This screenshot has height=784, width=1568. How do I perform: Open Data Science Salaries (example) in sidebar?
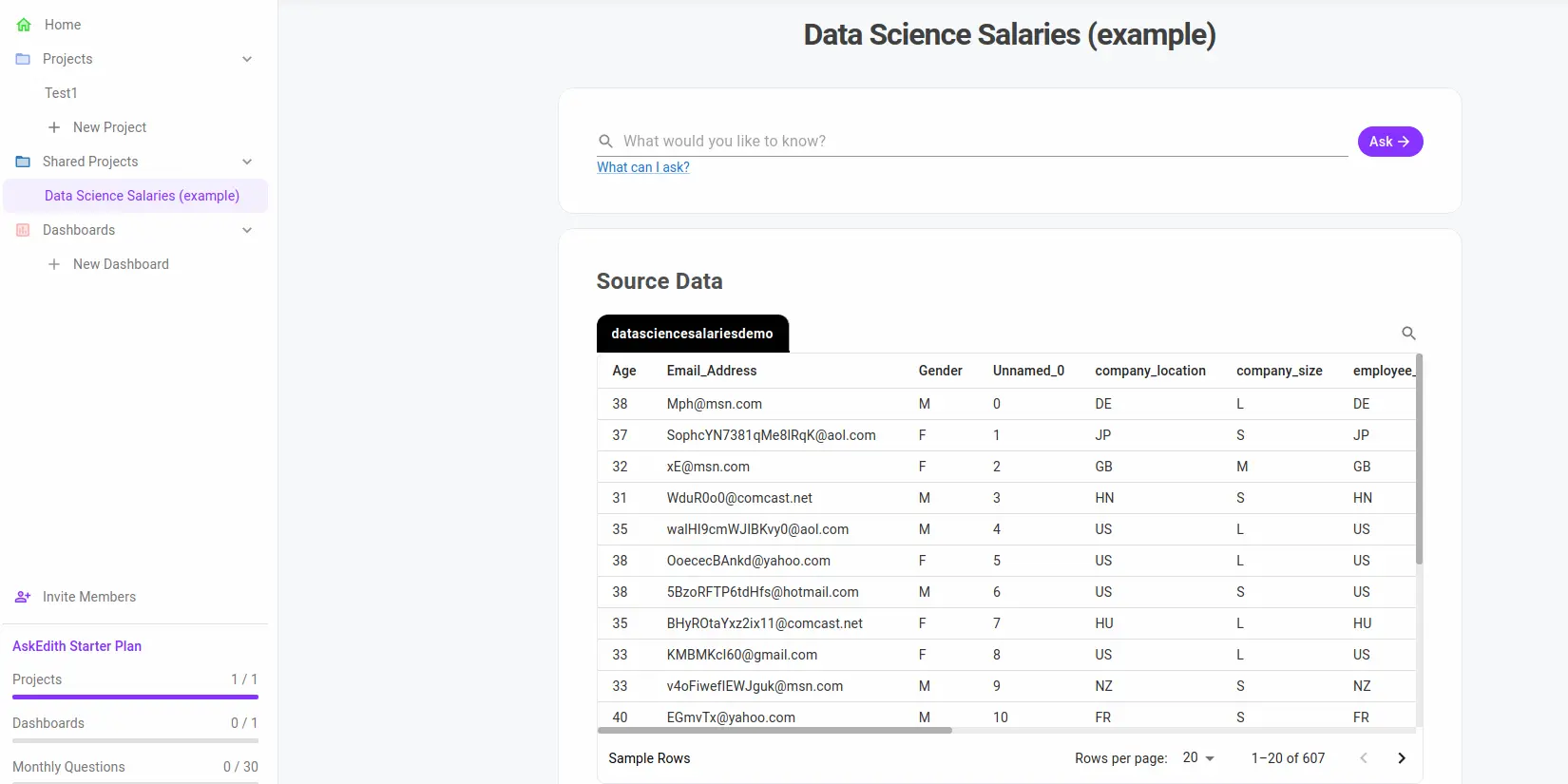click(142, 196)
